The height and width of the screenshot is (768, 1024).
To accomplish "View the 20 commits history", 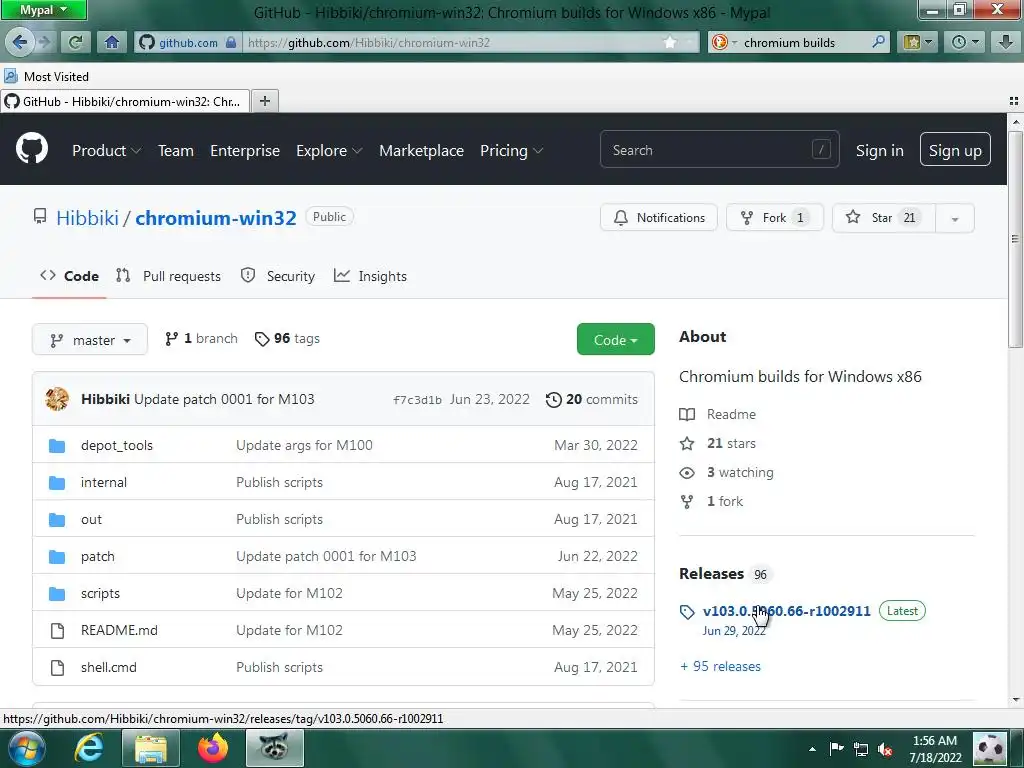I will [x=592, y=399].
